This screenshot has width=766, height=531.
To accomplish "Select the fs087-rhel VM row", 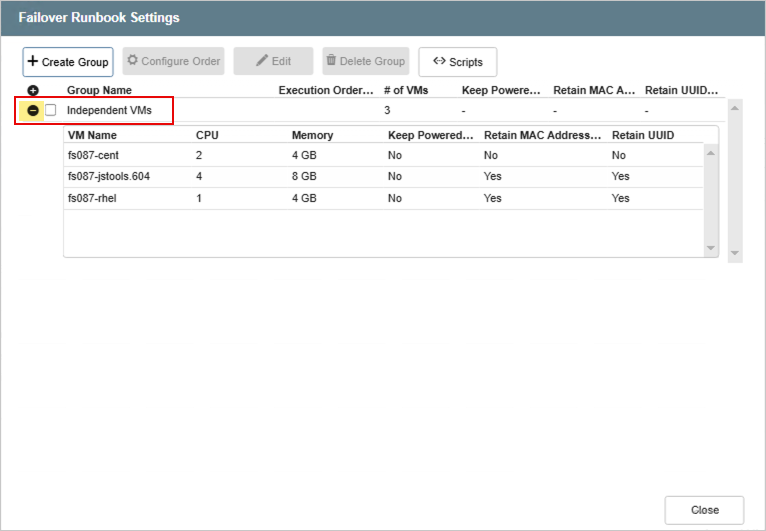I will (x=92, y=198).
